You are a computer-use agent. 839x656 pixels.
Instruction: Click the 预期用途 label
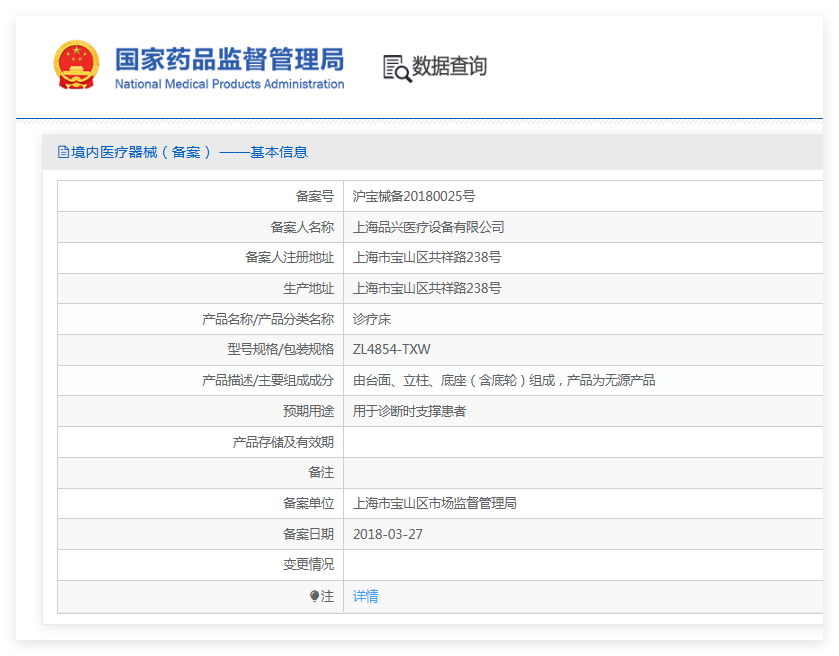coord(308,411)
